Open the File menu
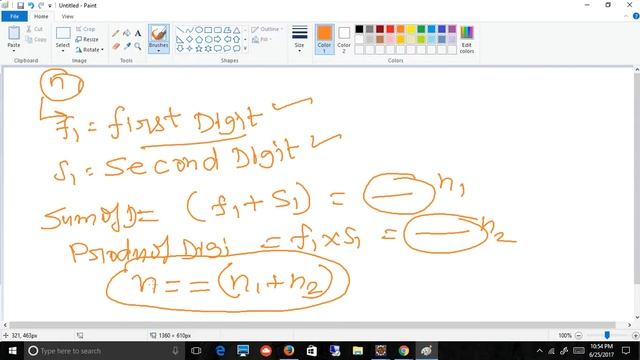The width and height of the screenshot is (640, 360). click(14, 16)
